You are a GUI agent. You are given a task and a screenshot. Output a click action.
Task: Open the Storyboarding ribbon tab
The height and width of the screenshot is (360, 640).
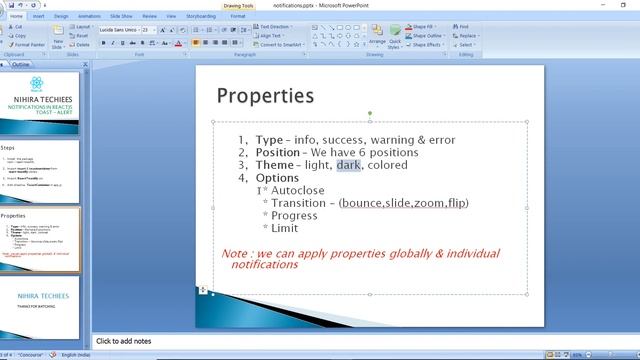201,16
